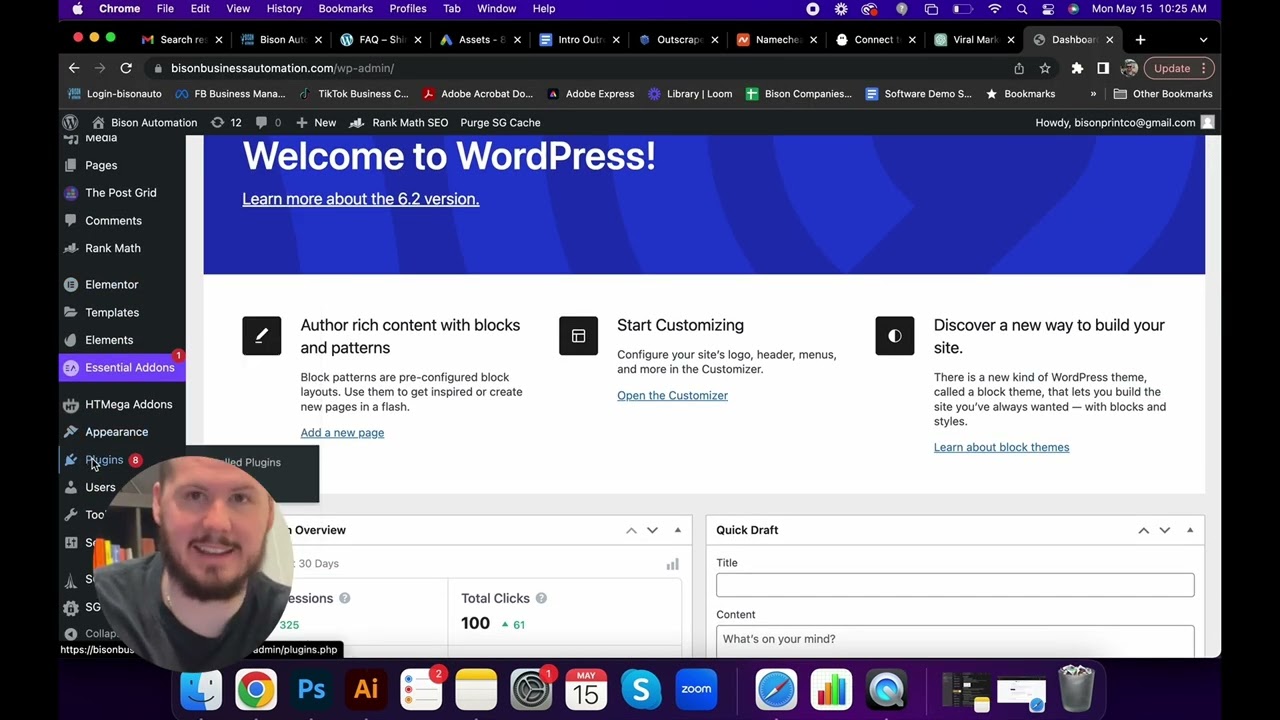Open Howdy account menu

coord(1124,122)
